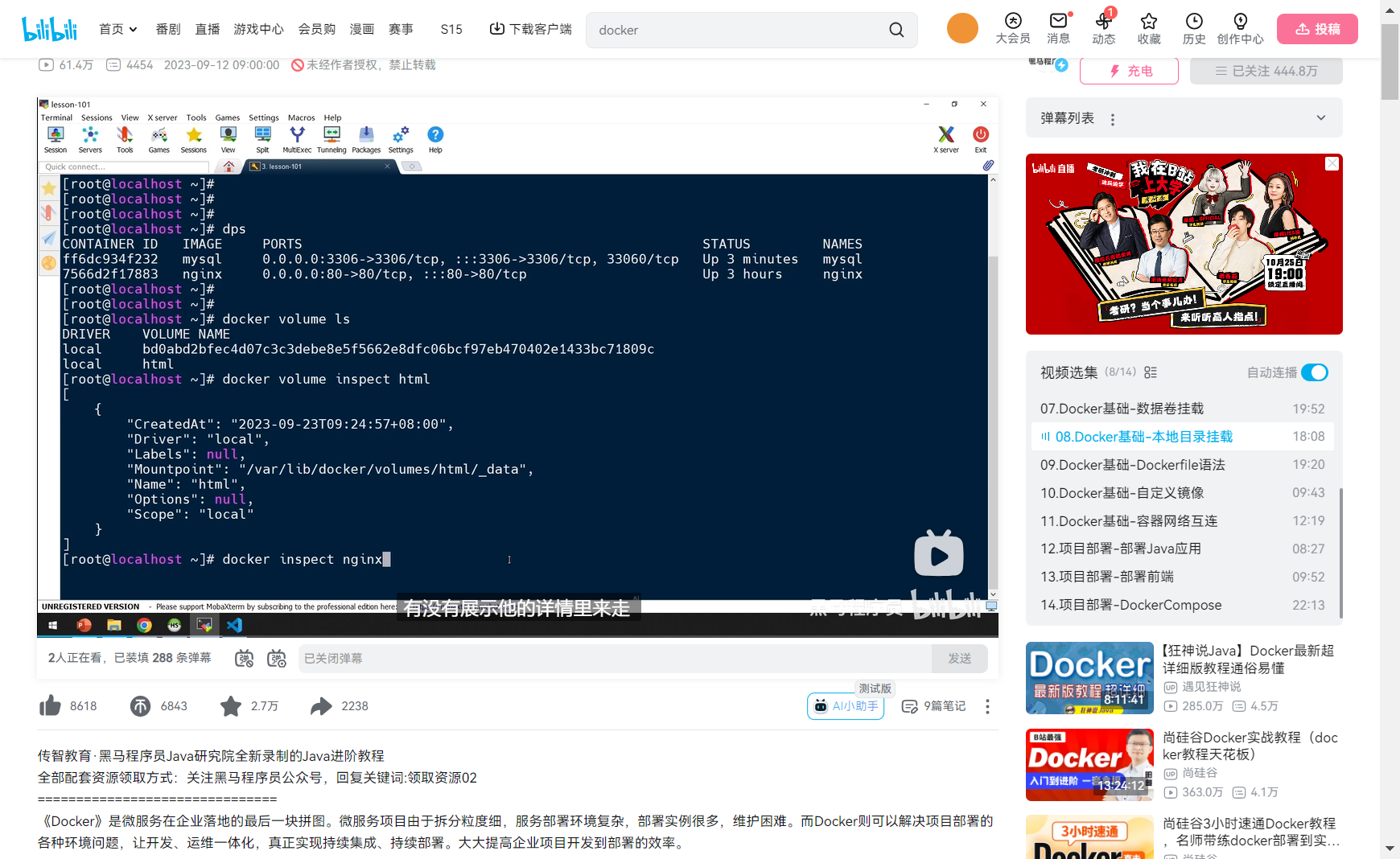The height and width of the screenshot is (859, 1400).
Task: Select the MultiExec icon in MobaXterm
Action: (x=297, y=138)
